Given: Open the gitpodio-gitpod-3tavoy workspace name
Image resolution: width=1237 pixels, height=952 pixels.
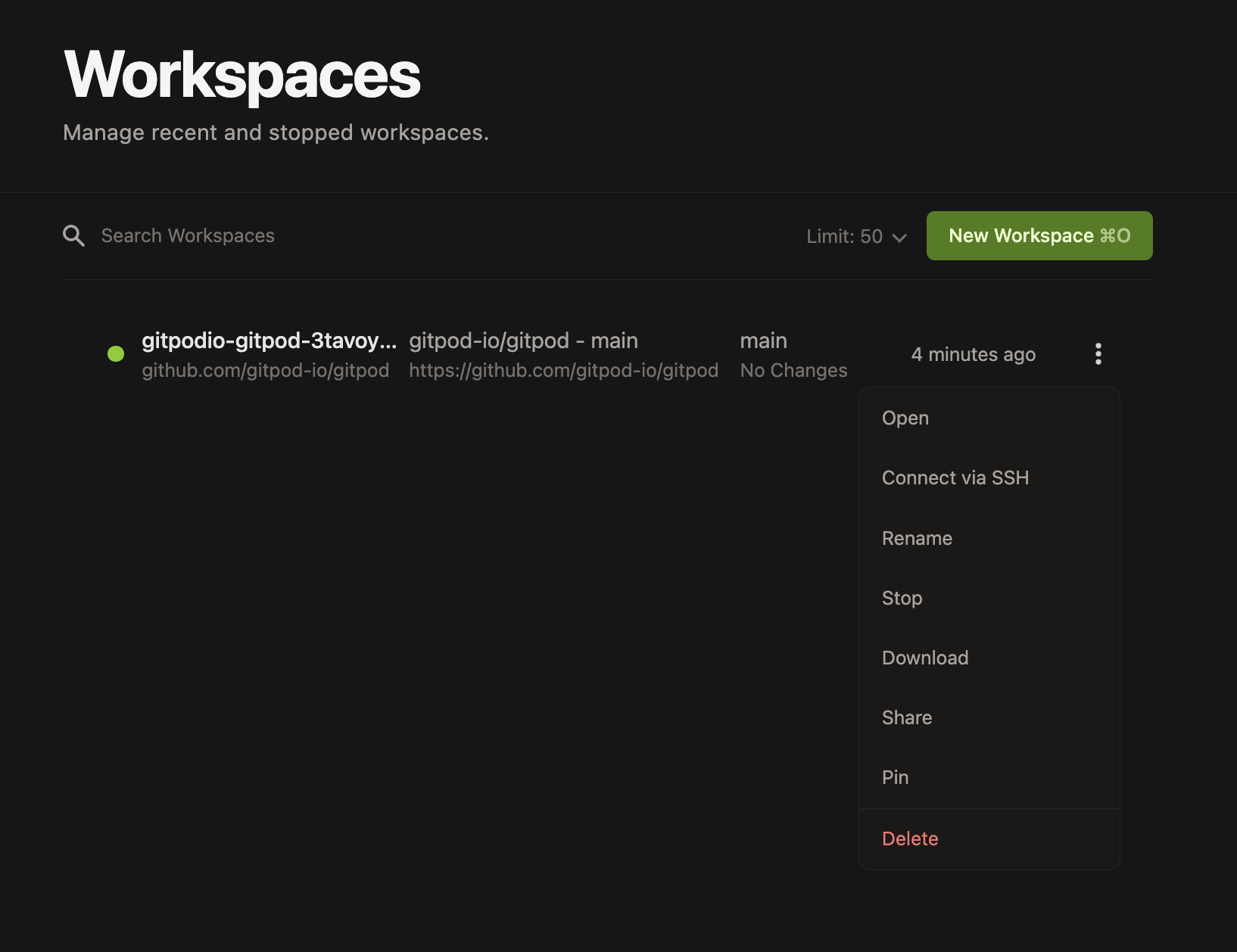Looking at the screenshot, I should (269, 341).
